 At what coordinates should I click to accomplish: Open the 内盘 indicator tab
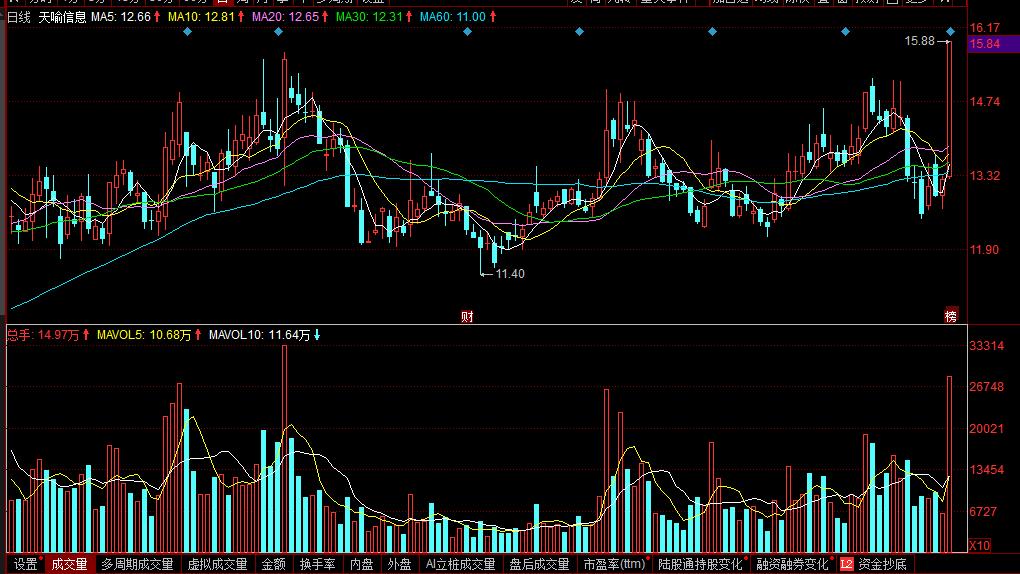tap(362, 564)
